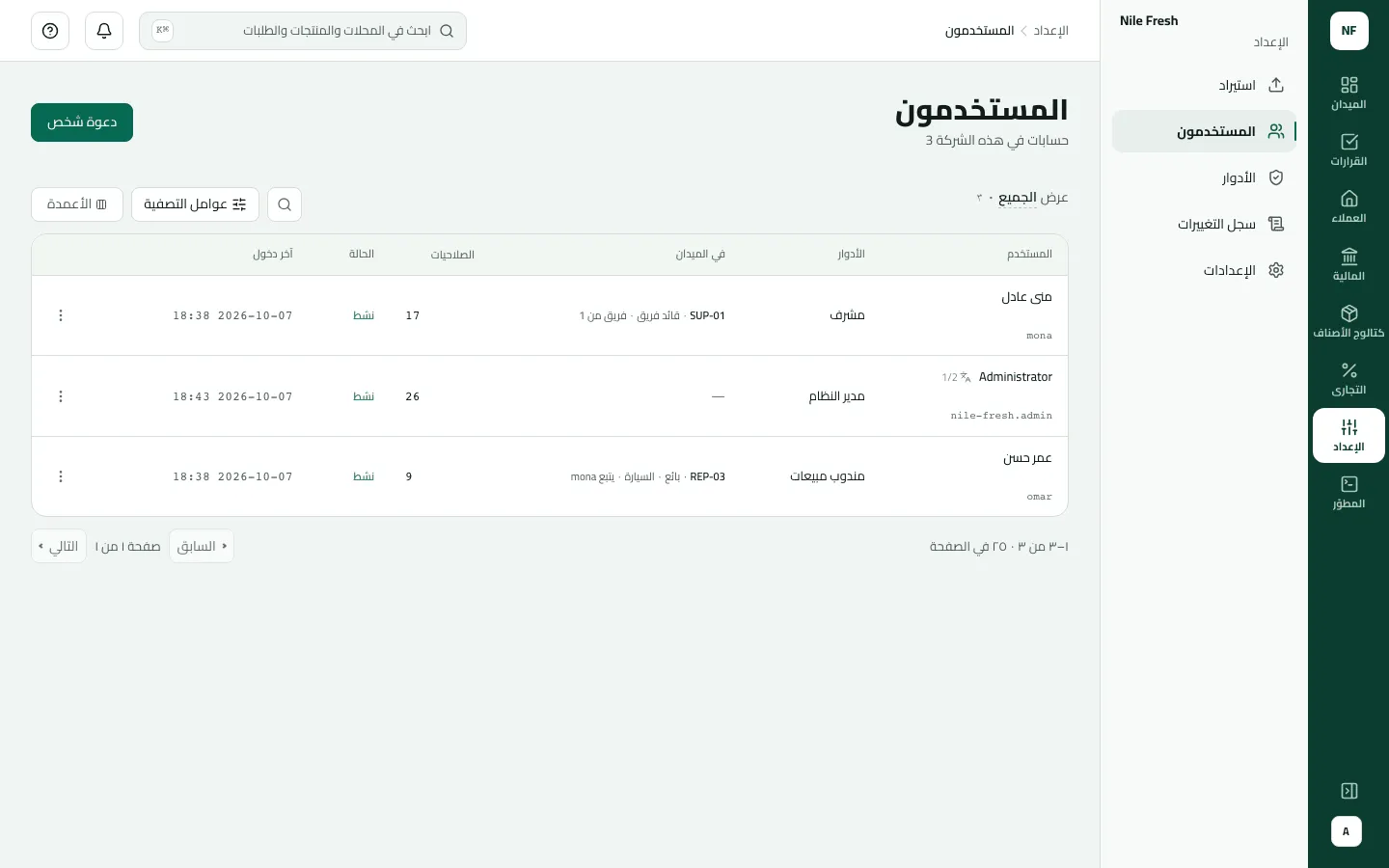Open the user avatar A
The width and height of the screenshot is (1389, 868).
pyautogui.click(x=1347, y=831)
